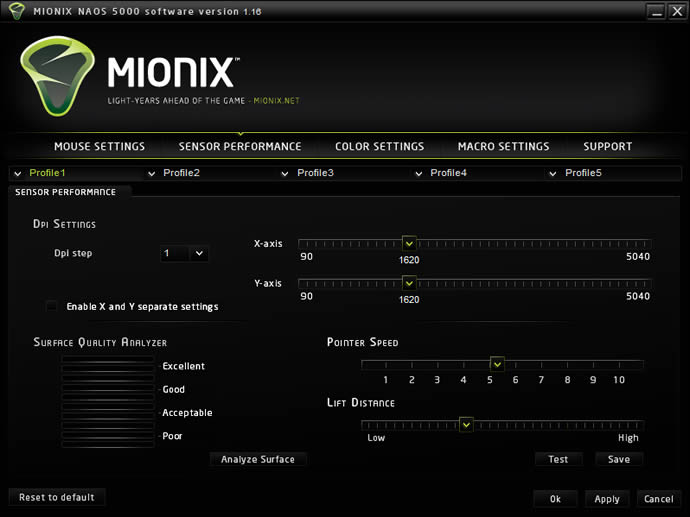Close the Mionix software window

click(x=677, y=11)
